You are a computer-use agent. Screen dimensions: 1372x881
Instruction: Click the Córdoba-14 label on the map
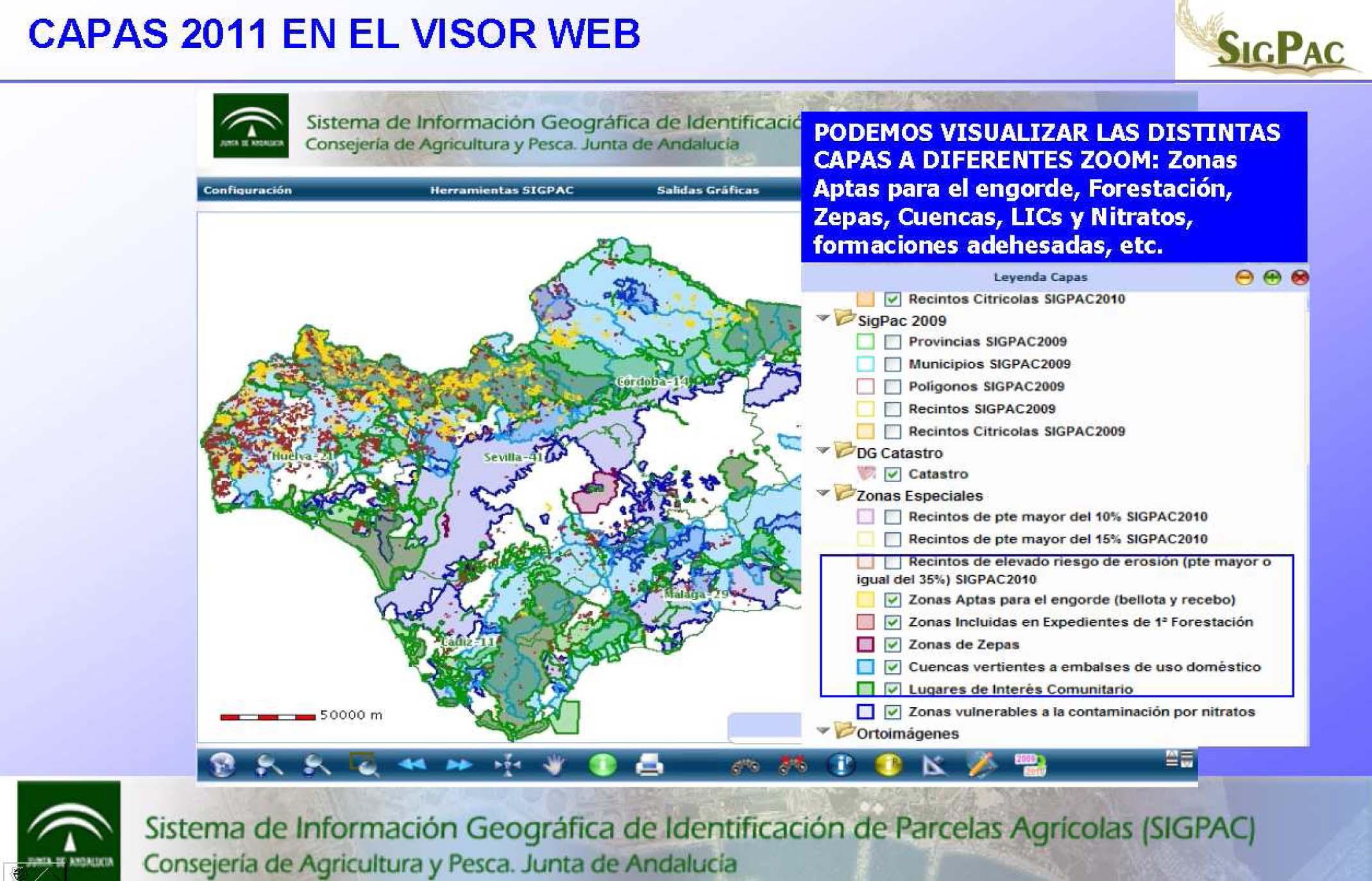[652, 382]
